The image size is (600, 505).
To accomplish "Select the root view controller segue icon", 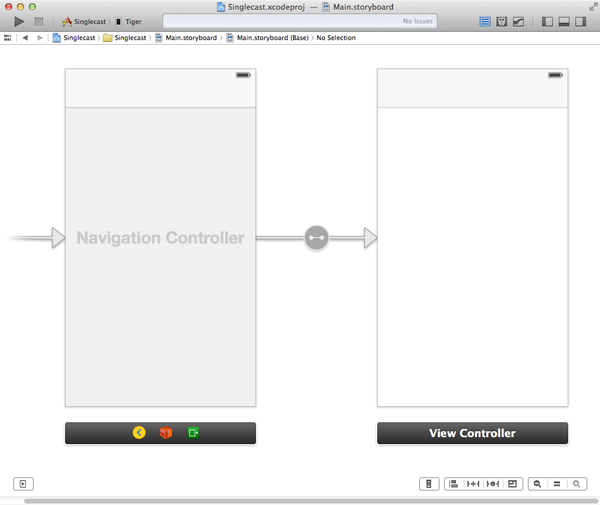I will (x=316, y=238).
